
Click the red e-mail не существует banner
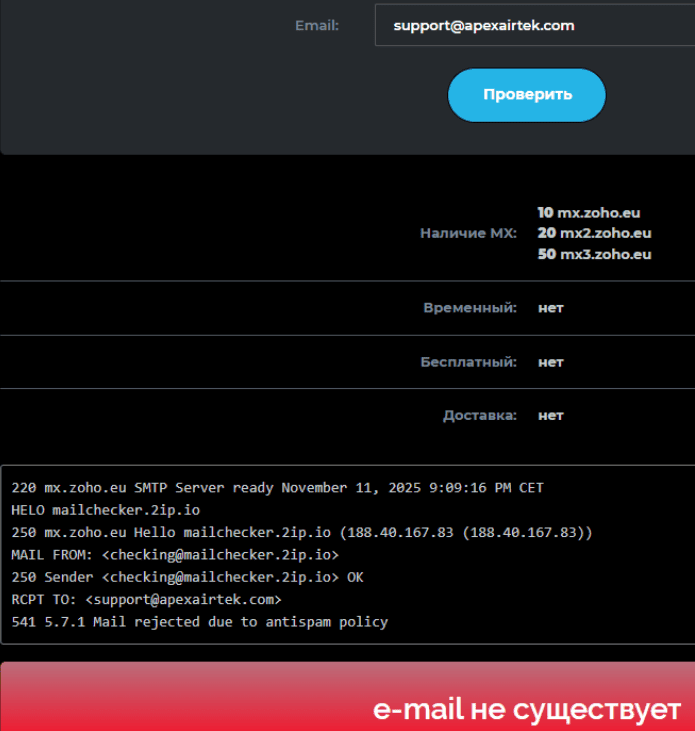[347, 697]
